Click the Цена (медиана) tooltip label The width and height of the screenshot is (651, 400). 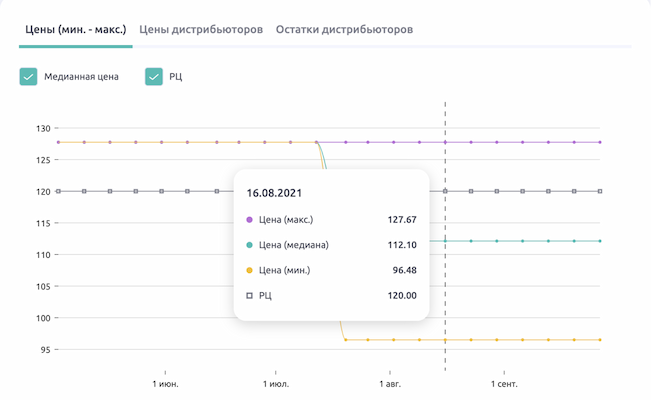pyautogui.click(x=294, y=245)
